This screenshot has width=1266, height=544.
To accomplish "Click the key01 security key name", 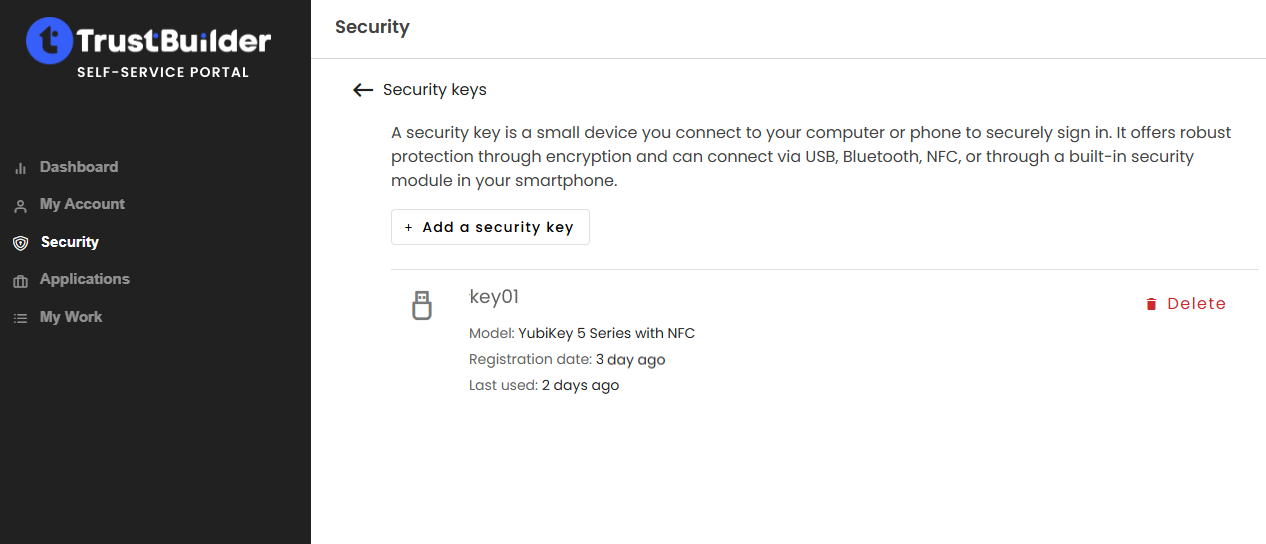I will [494, 297].
